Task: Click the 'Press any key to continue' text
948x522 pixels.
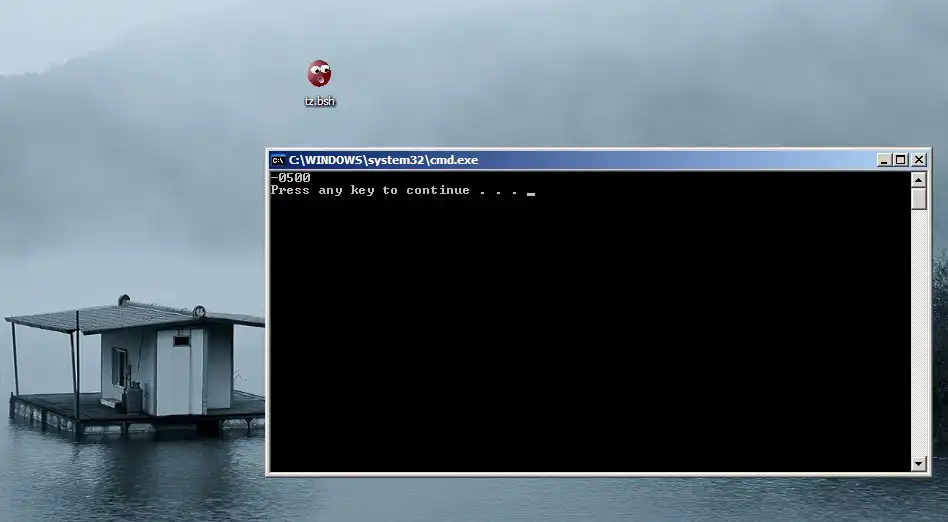Action: coord(370,191)
